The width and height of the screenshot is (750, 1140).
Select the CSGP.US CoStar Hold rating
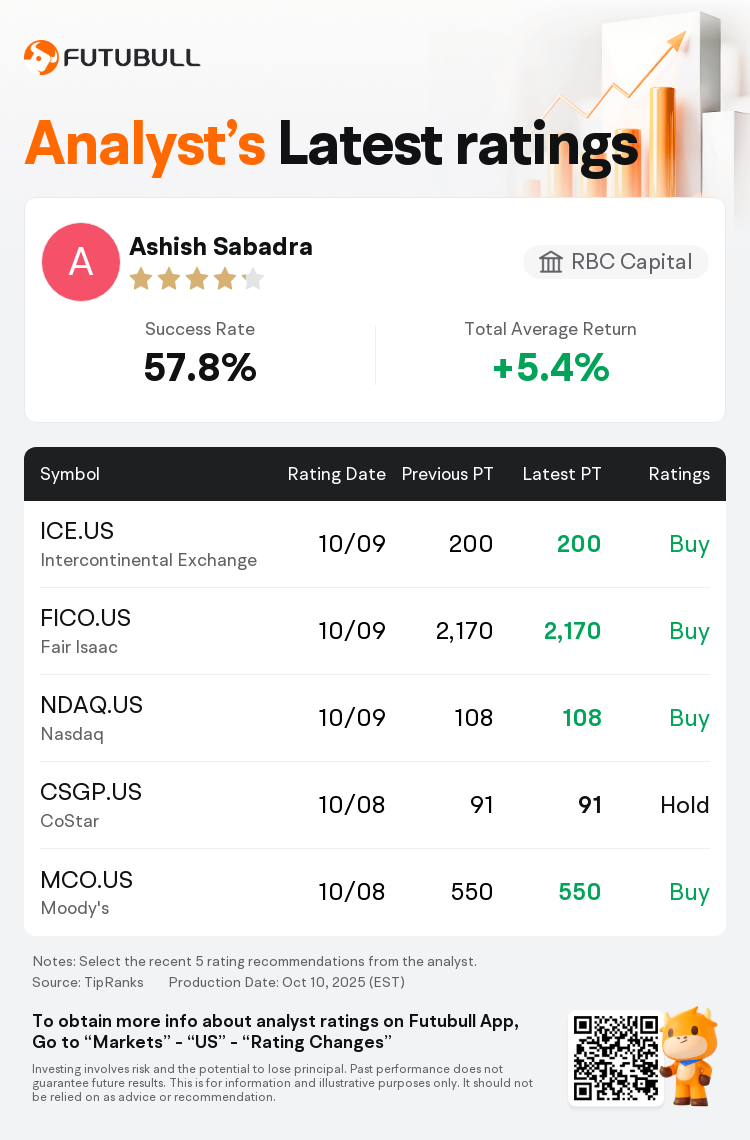click(x=685, y=805)
